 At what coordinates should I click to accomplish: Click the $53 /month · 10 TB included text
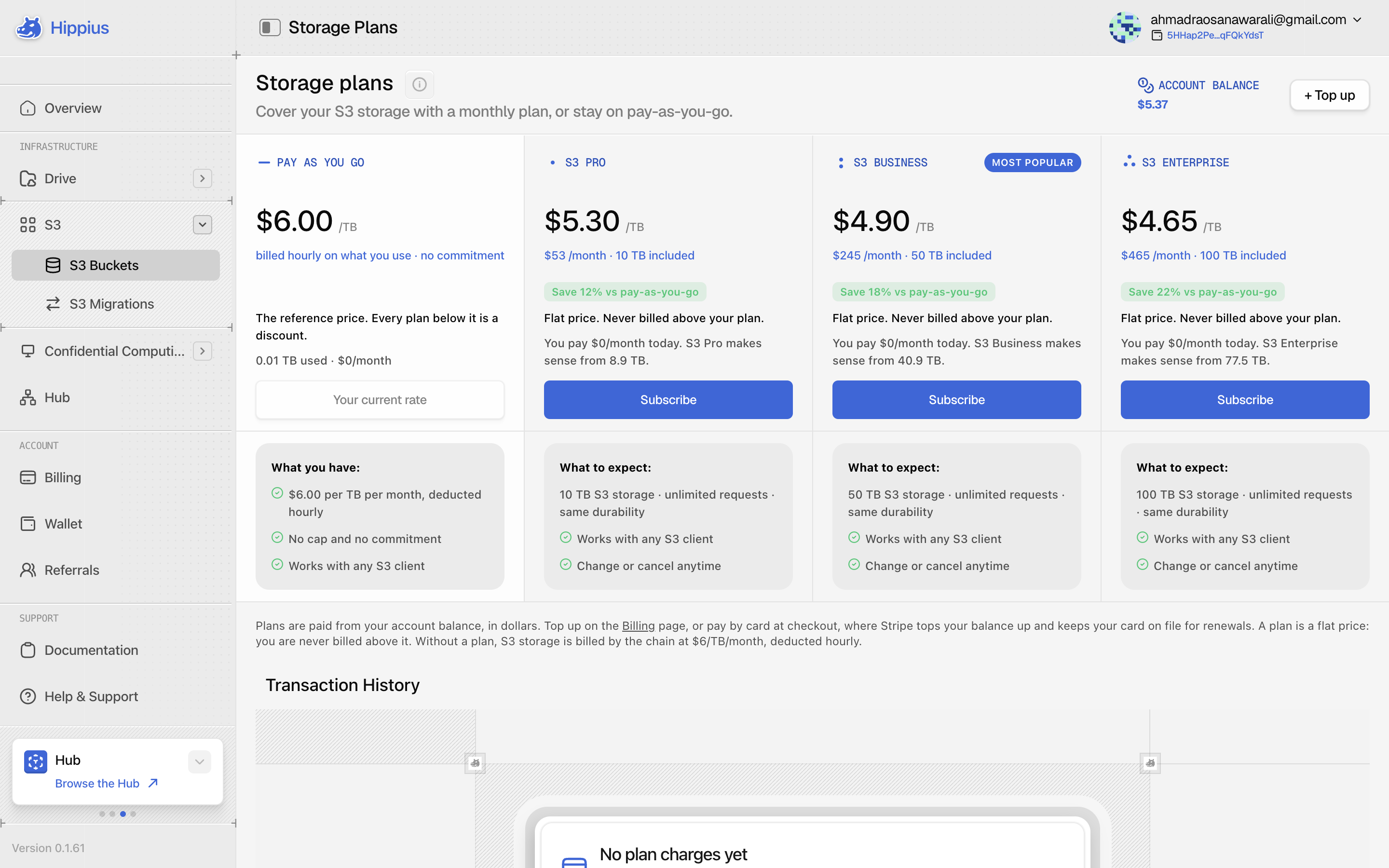point(619,256)
